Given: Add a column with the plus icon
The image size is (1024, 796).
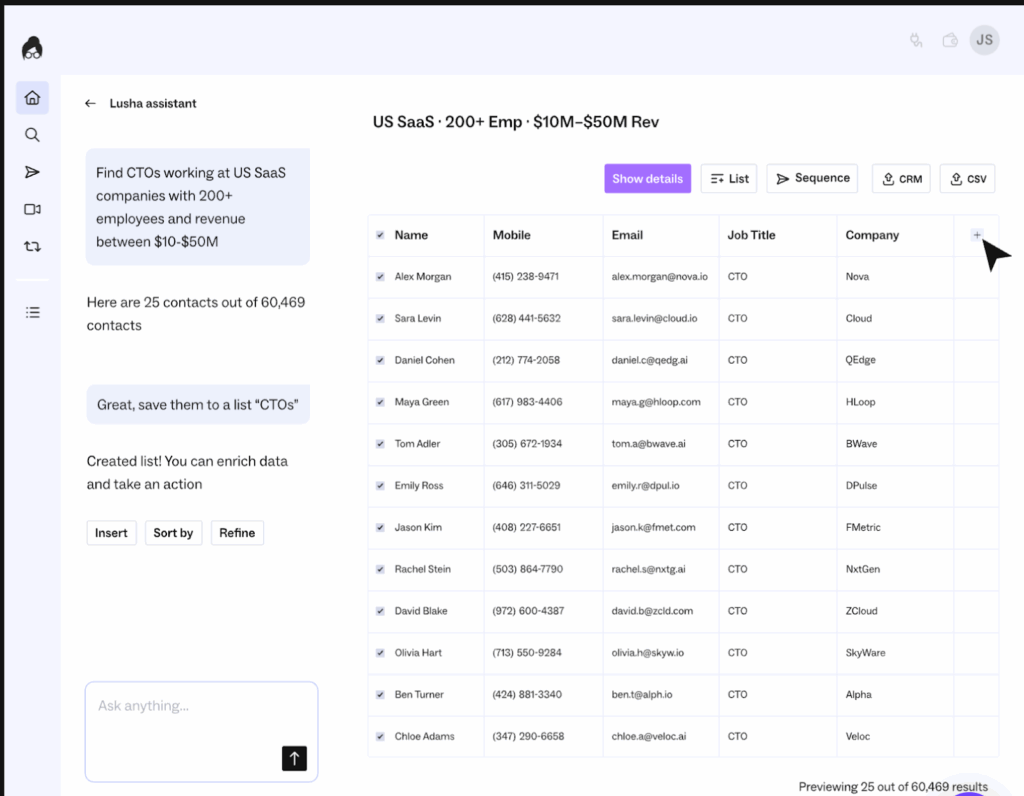Looking at the screenshot, I should (x=977, y=235).
